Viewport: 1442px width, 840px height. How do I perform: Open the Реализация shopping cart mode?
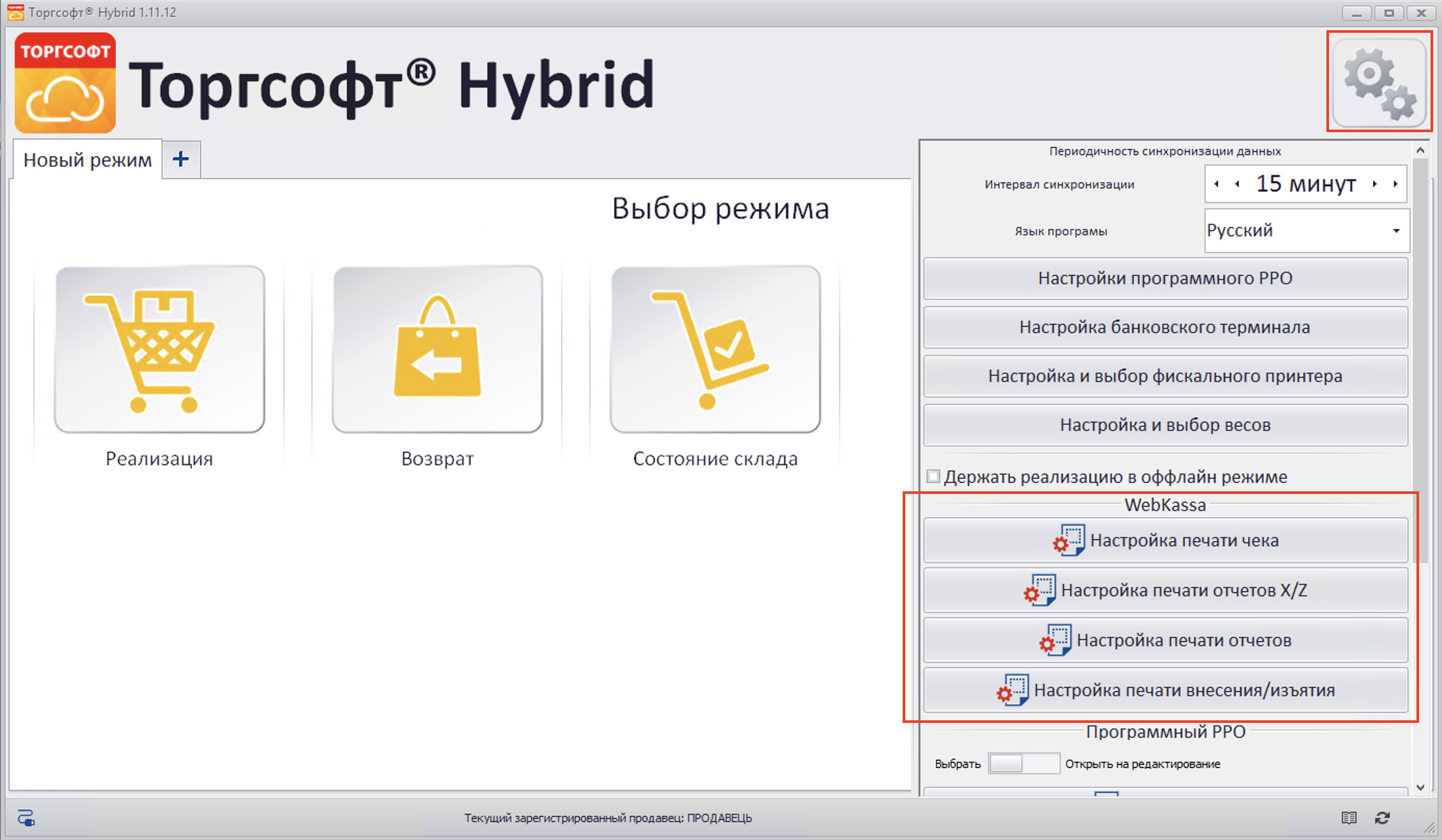click(159, 349)
